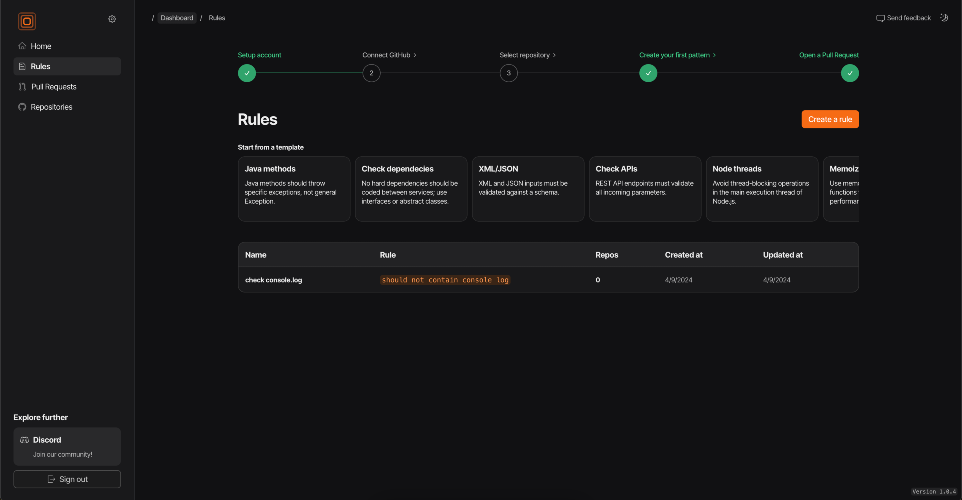The height and width of the screenshot is (500, 962).
Task: Open the Rules sidebar item
Action: pyautogui.click(x=67, y=66)
